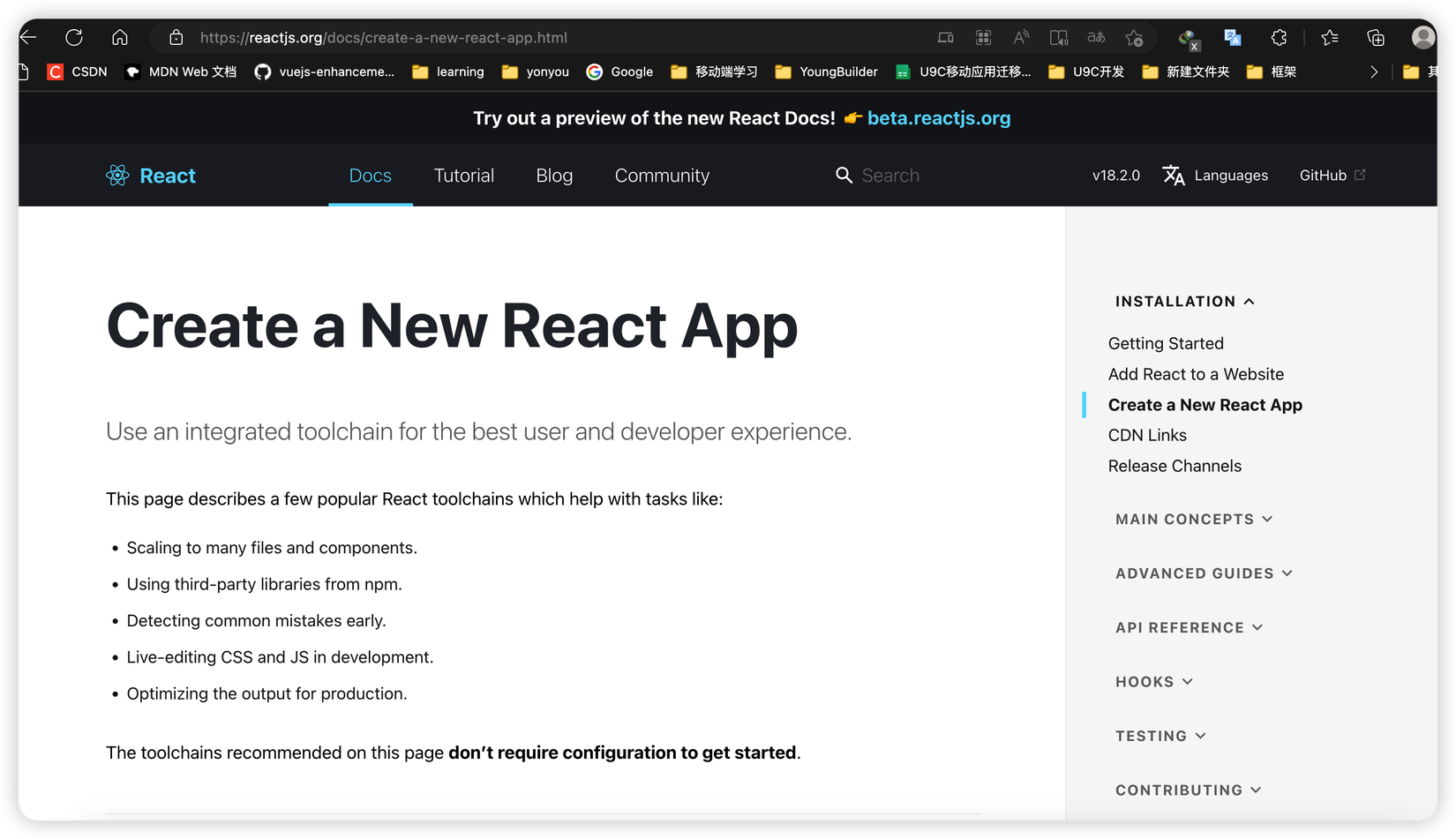Click the search magnifier icon

tap(844, 176)
